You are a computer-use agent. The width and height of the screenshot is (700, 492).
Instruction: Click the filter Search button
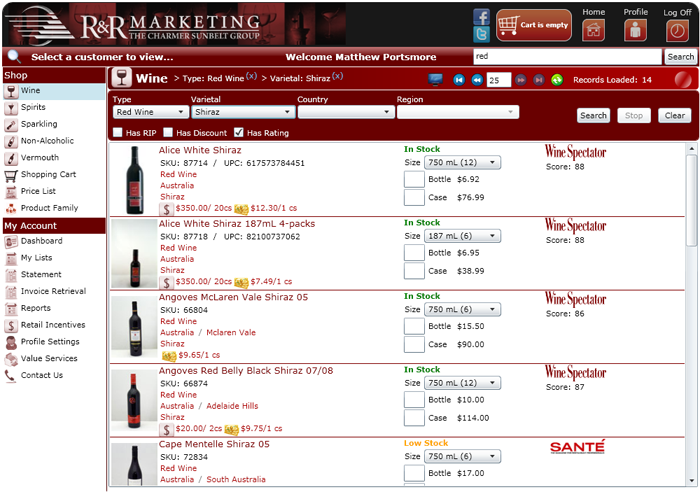point(593,116)
